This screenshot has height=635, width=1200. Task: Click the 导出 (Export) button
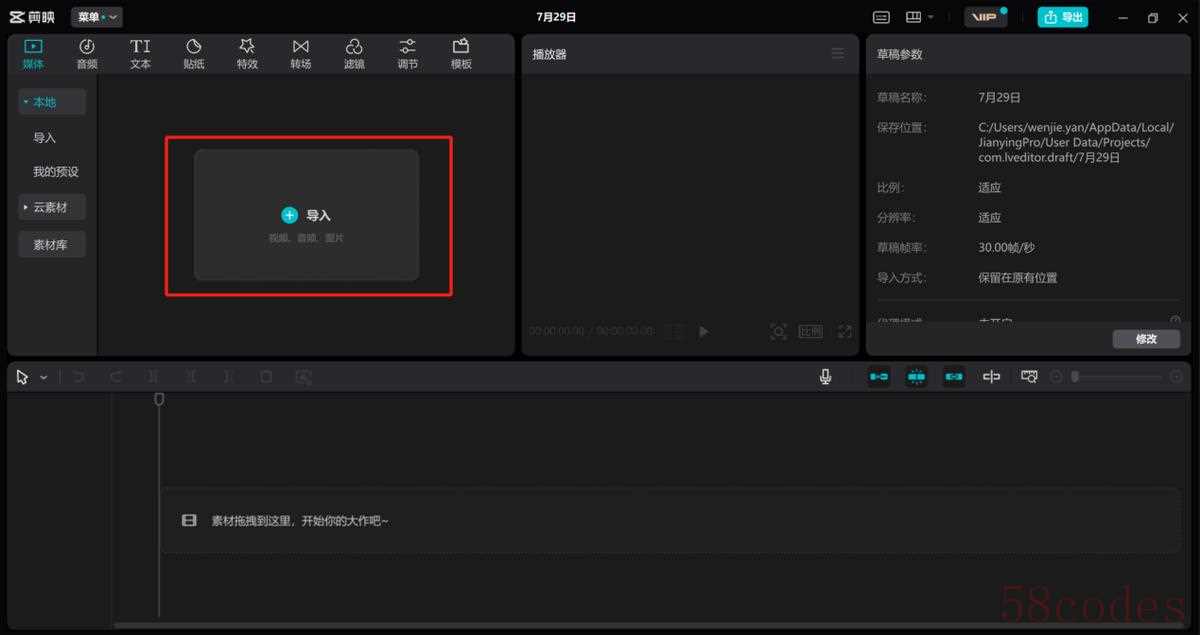pyautogui.click(x=1063, y=17)
